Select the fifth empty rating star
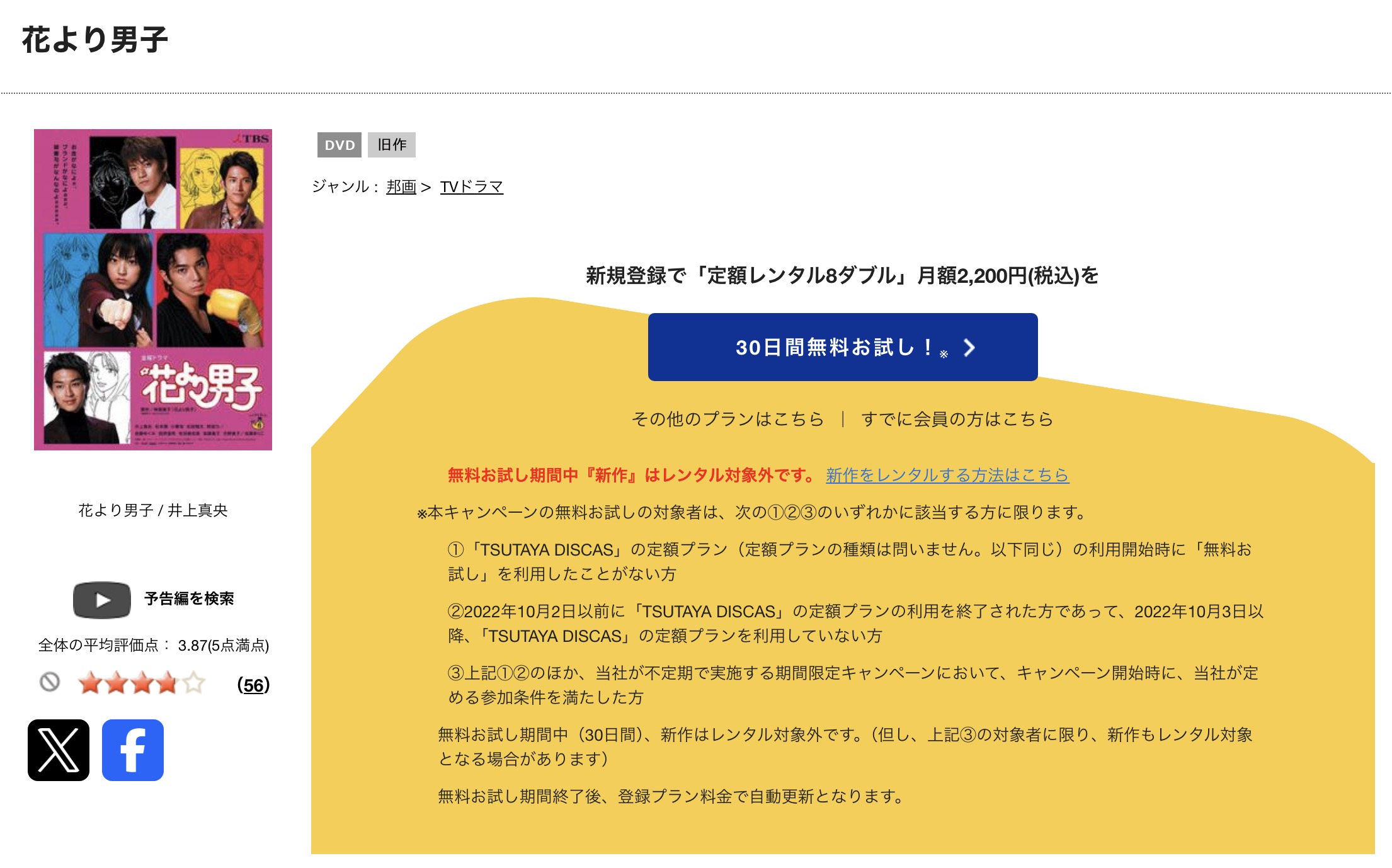Viewport: 1392px width, 868px height. [193, 683]
